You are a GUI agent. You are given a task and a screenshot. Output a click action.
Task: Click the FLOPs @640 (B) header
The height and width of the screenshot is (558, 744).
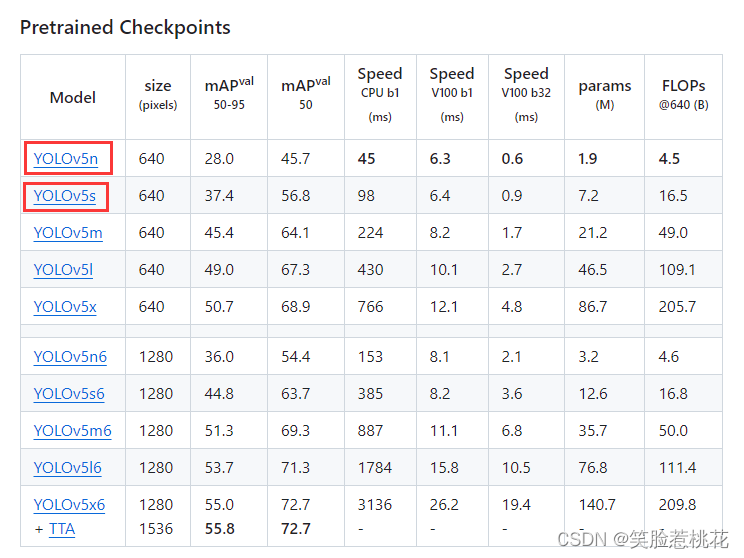tap(683, 93)
